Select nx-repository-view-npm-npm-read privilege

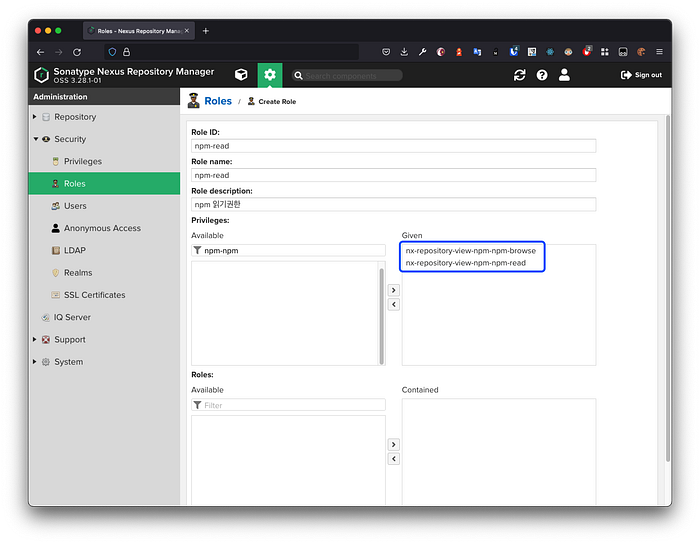[x=466, y=263]
